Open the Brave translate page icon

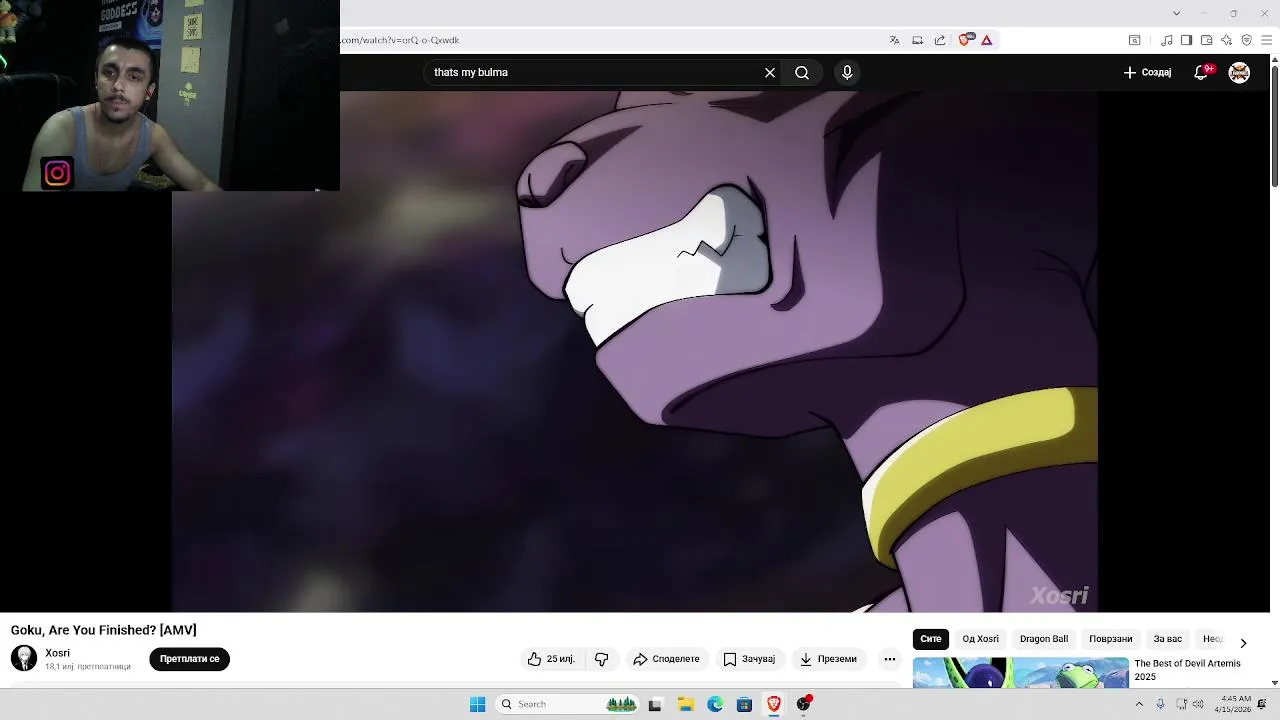[894, 40]
